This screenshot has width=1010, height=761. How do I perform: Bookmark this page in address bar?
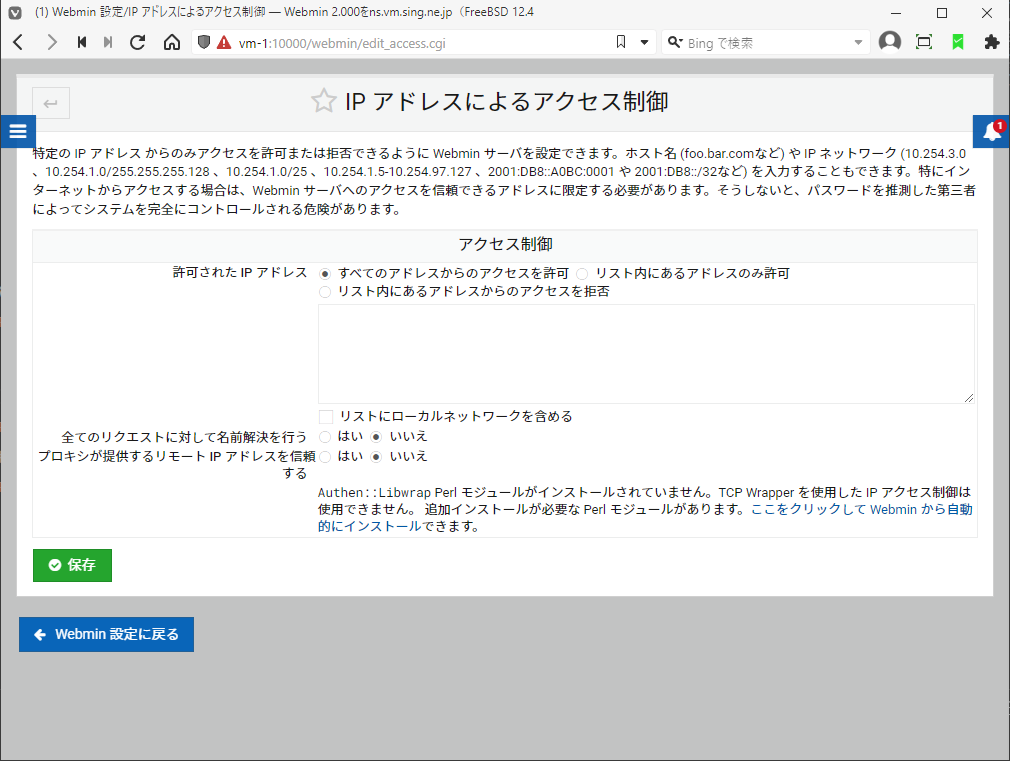point(620,43)
